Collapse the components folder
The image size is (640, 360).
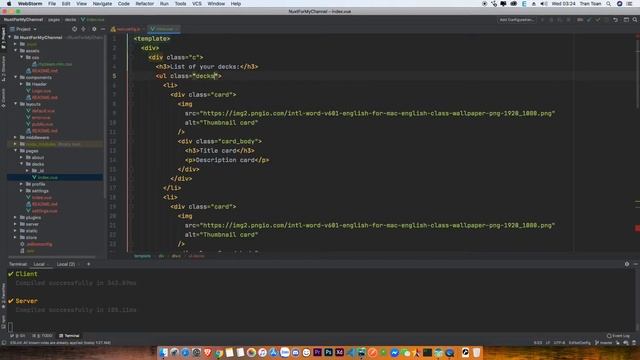16,77
